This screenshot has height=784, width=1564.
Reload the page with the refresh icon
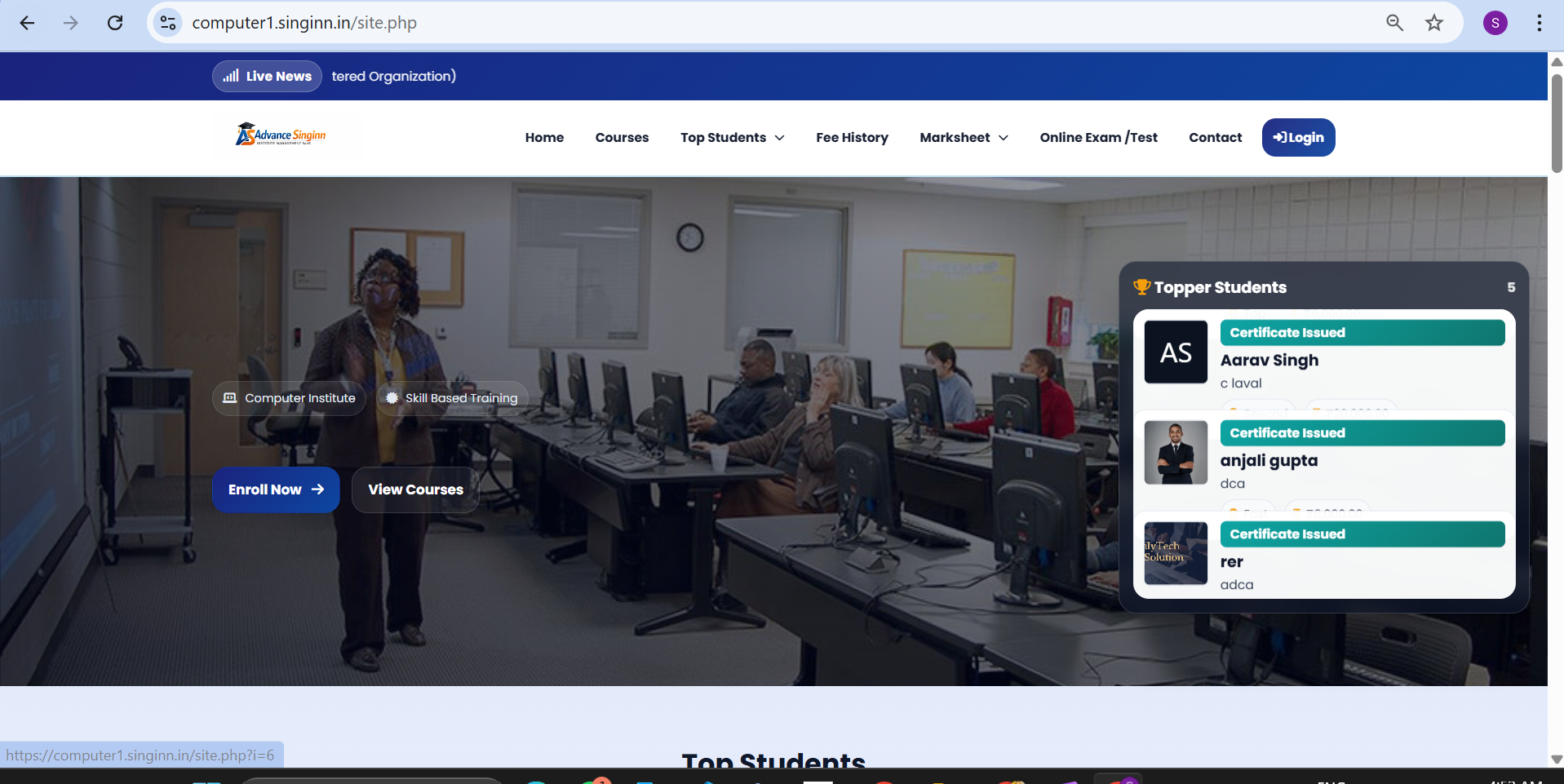click(x=115, y=23)
